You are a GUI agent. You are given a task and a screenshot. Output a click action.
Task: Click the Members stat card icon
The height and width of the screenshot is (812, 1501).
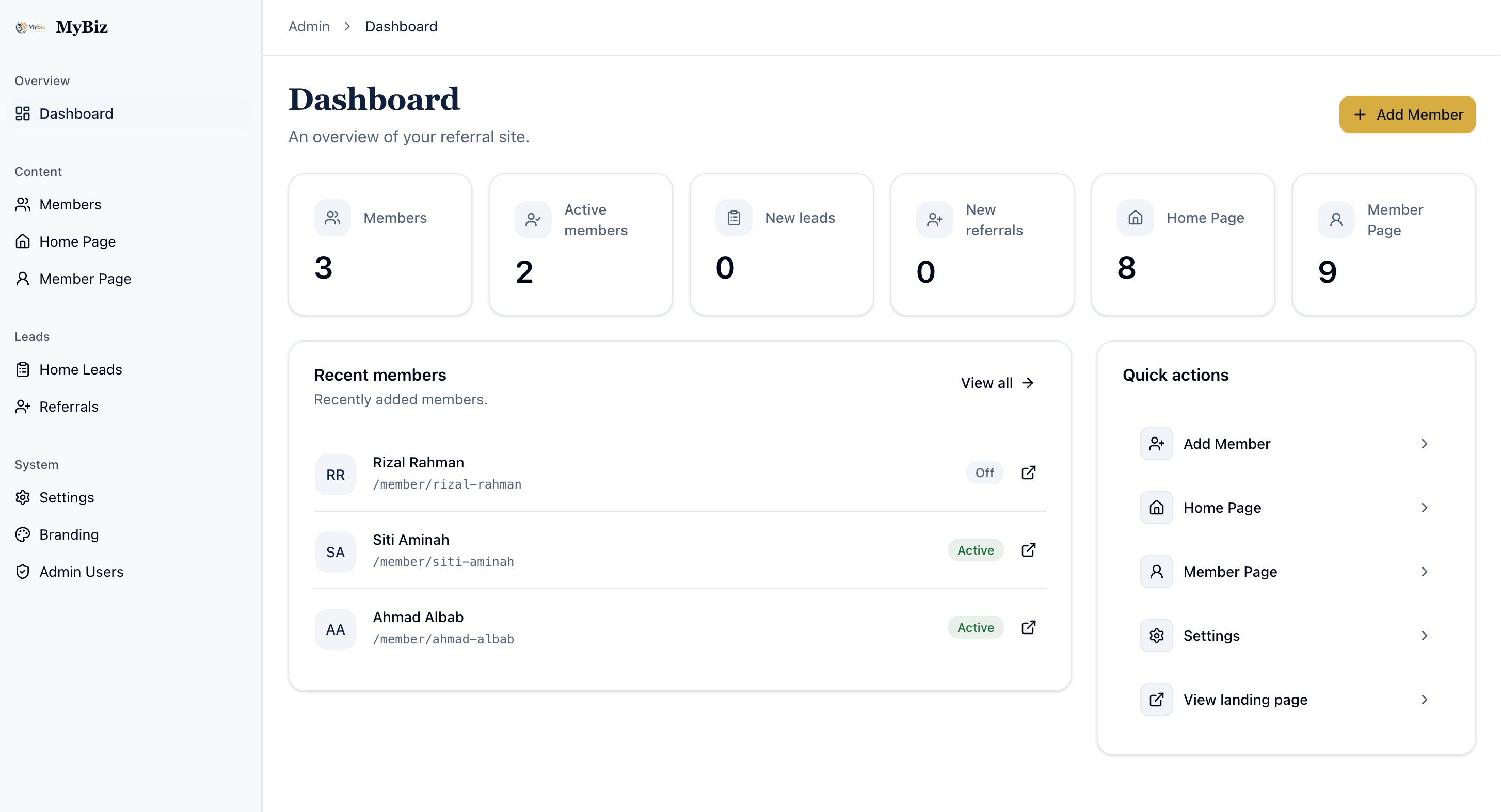pyautogui.click(x=332, y=218)
